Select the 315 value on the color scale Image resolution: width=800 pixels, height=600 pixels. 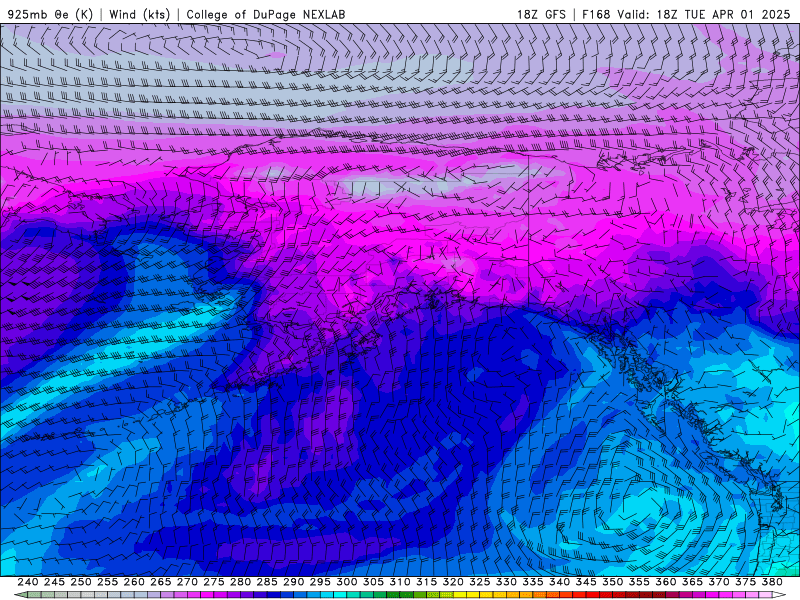click(426, 582)
